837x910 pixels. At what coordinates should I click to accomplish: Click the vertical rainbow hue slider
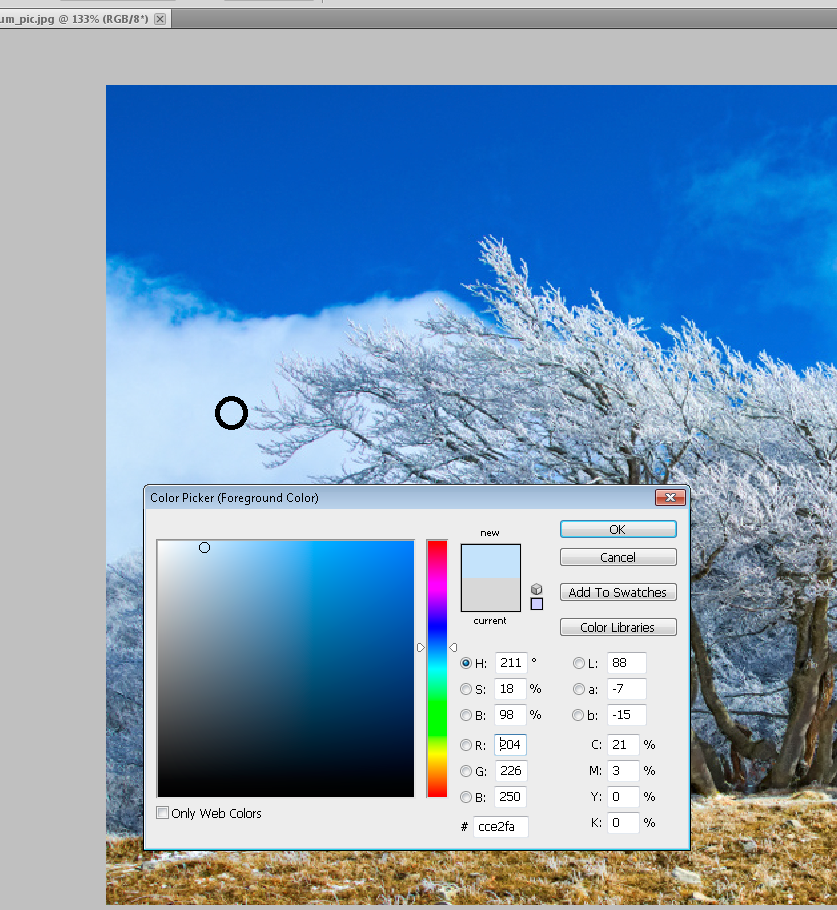coord(437,668)
